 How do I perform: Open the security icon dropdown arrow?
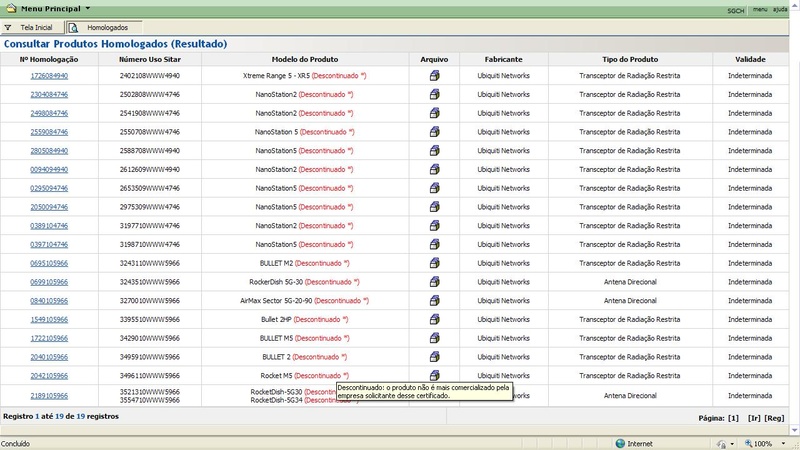[x=732, y=444]
